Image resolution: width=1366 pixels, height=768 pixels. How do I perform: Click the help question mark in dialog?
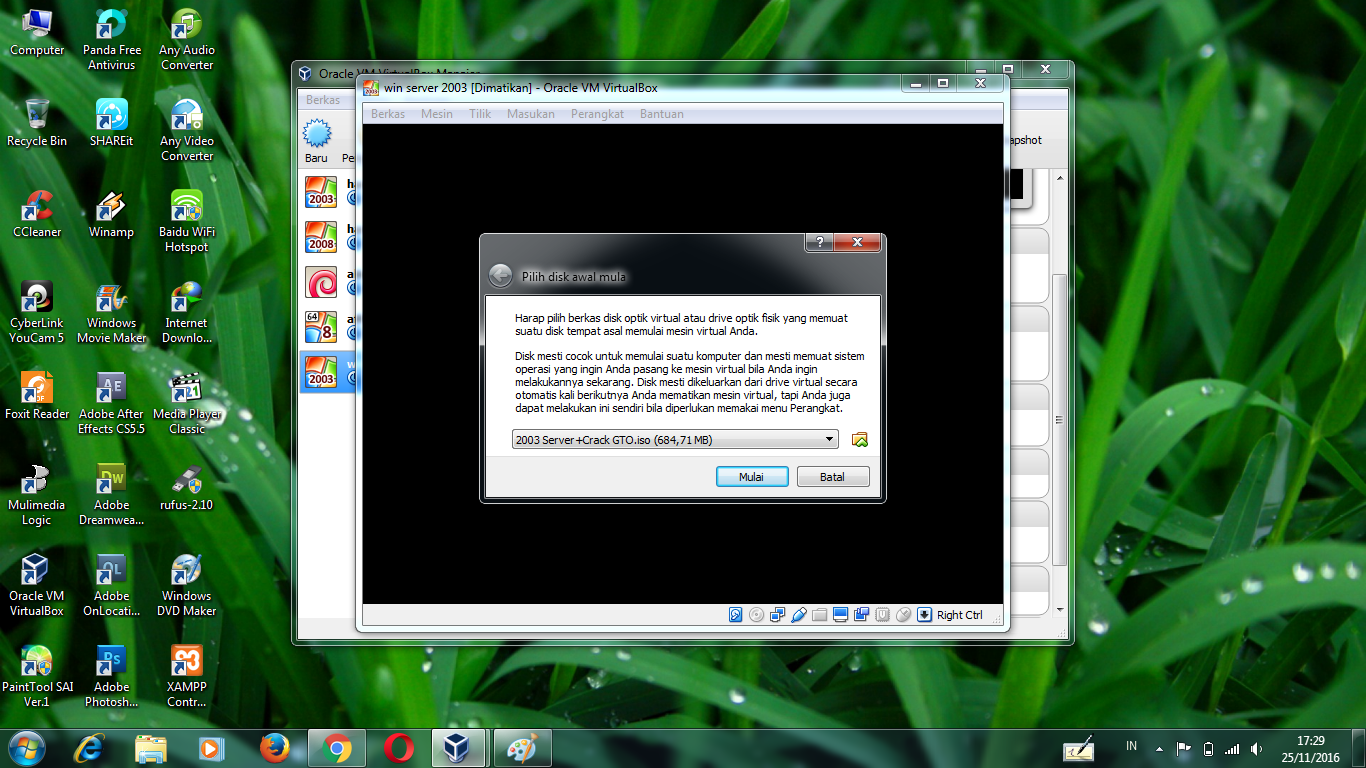819,243
